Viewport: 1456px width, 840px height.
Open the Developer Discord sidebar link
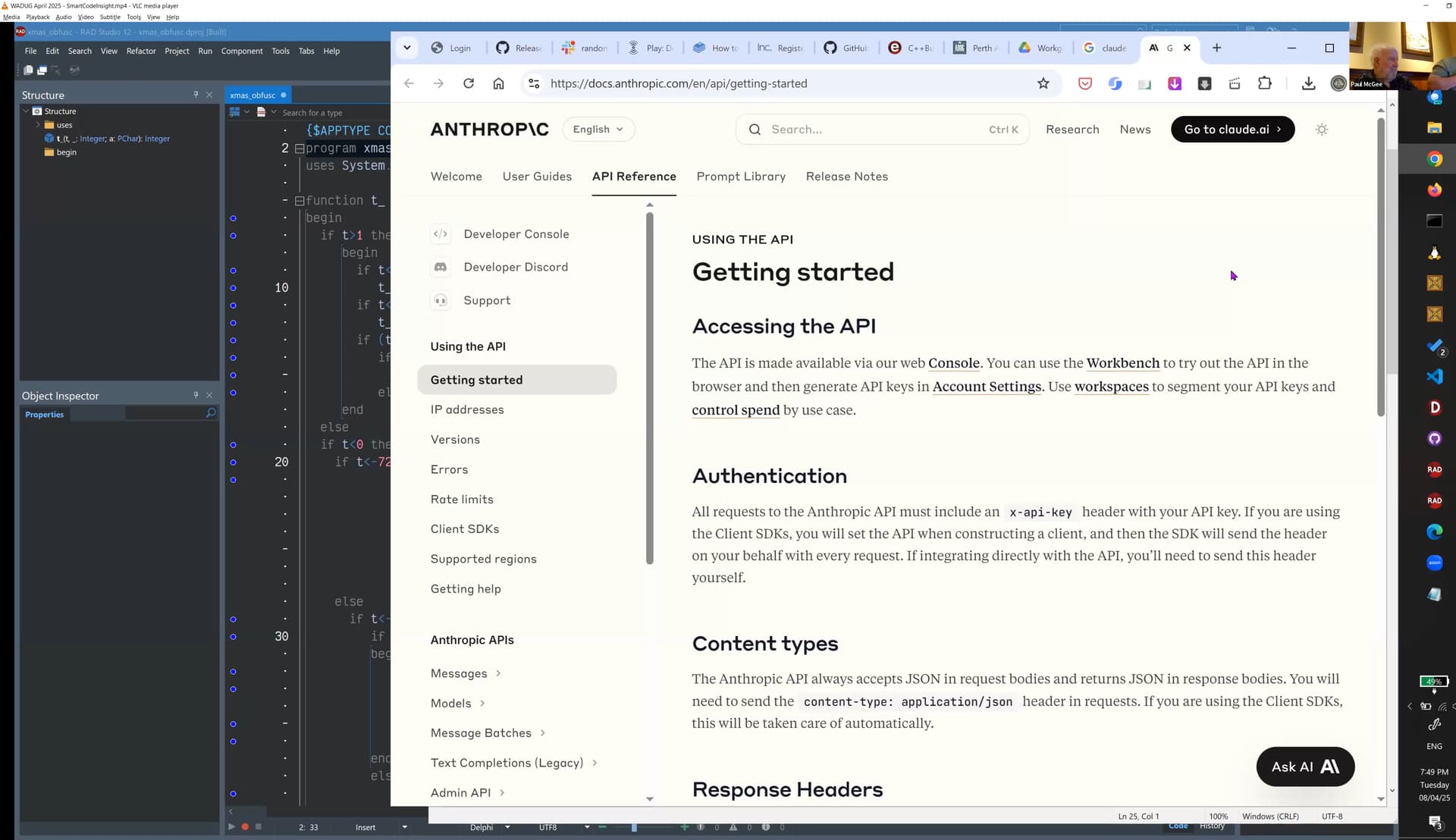click(515, 267)
